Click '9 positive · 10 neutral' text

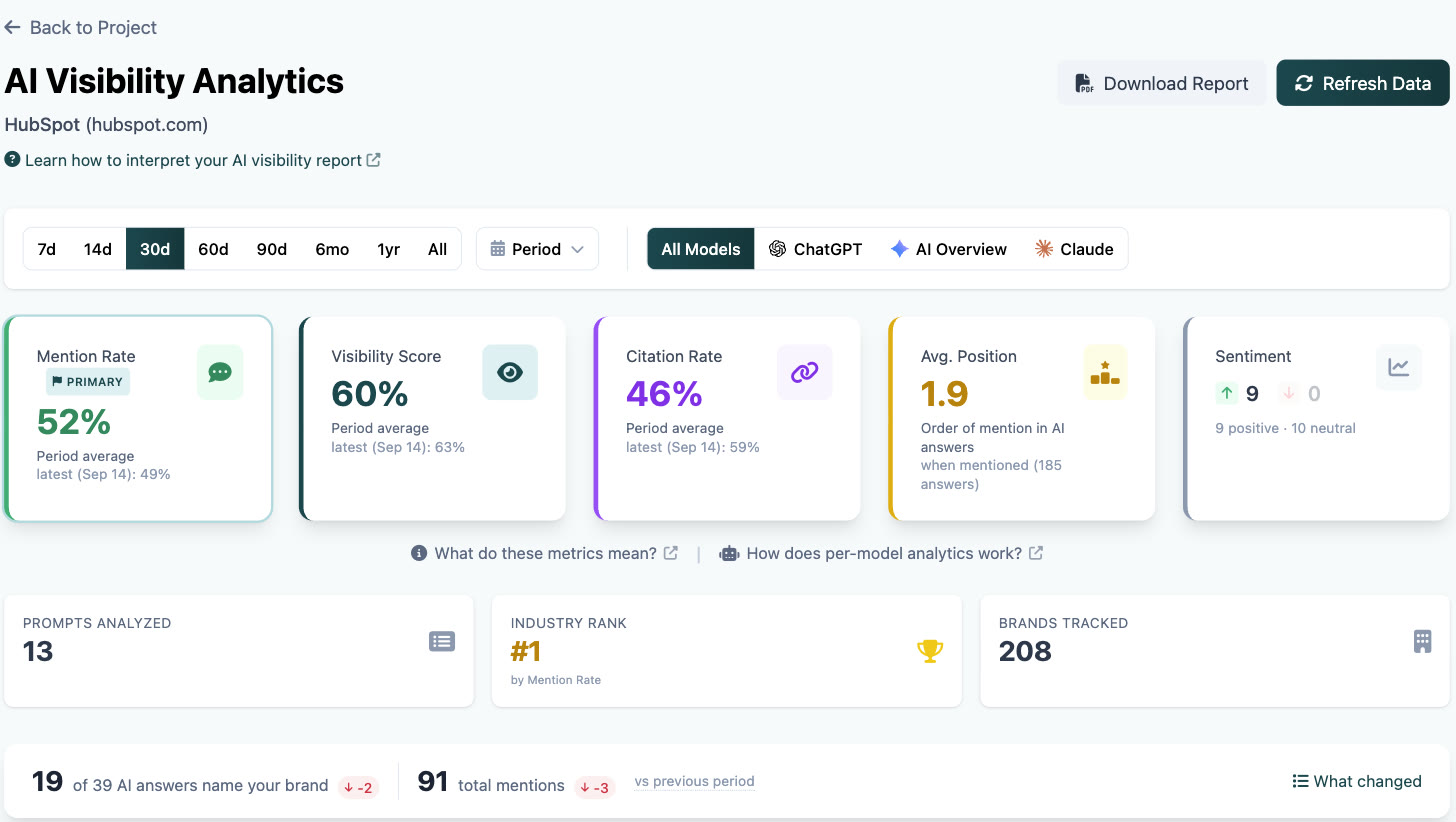coord(1285,428)
